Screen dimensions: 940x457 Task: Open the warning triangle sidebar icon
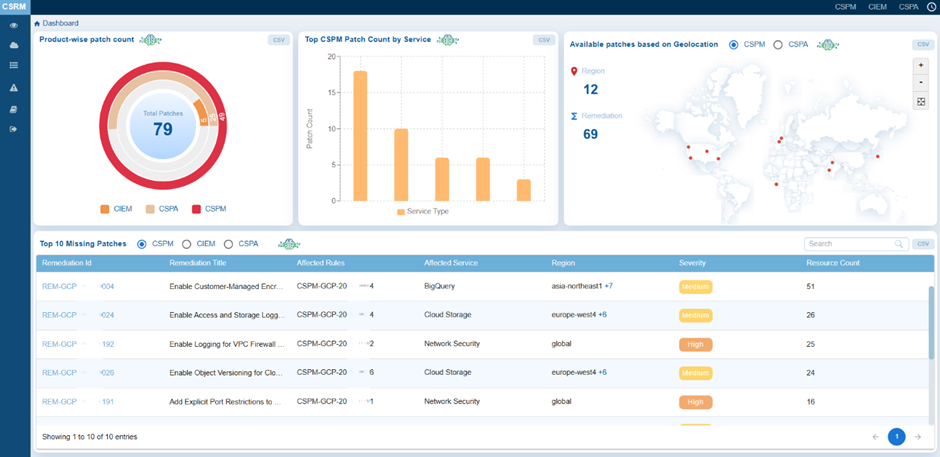[14, 88]
